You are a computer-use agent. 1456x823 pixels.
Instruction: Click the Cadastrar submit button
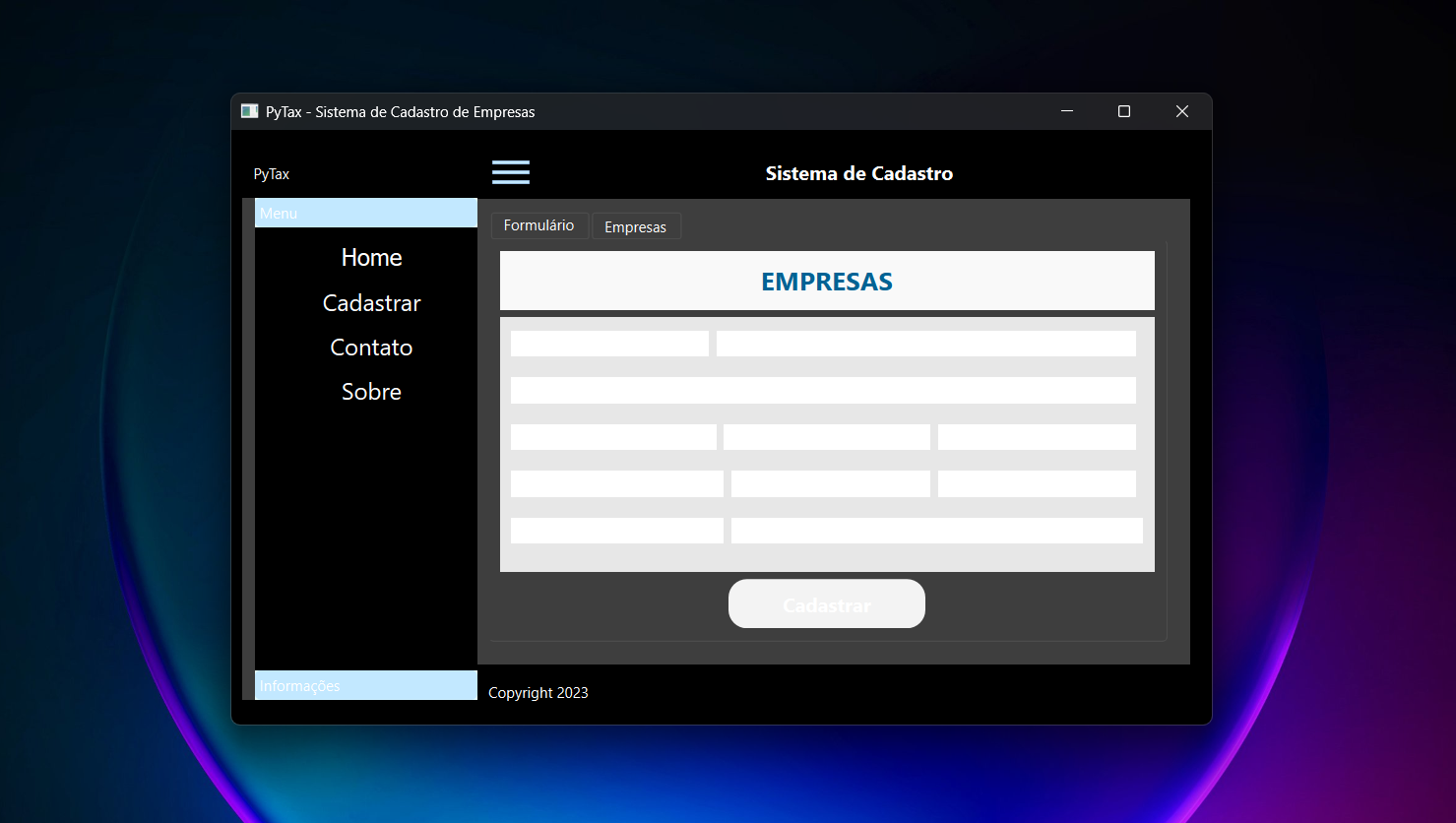[826, 603]
